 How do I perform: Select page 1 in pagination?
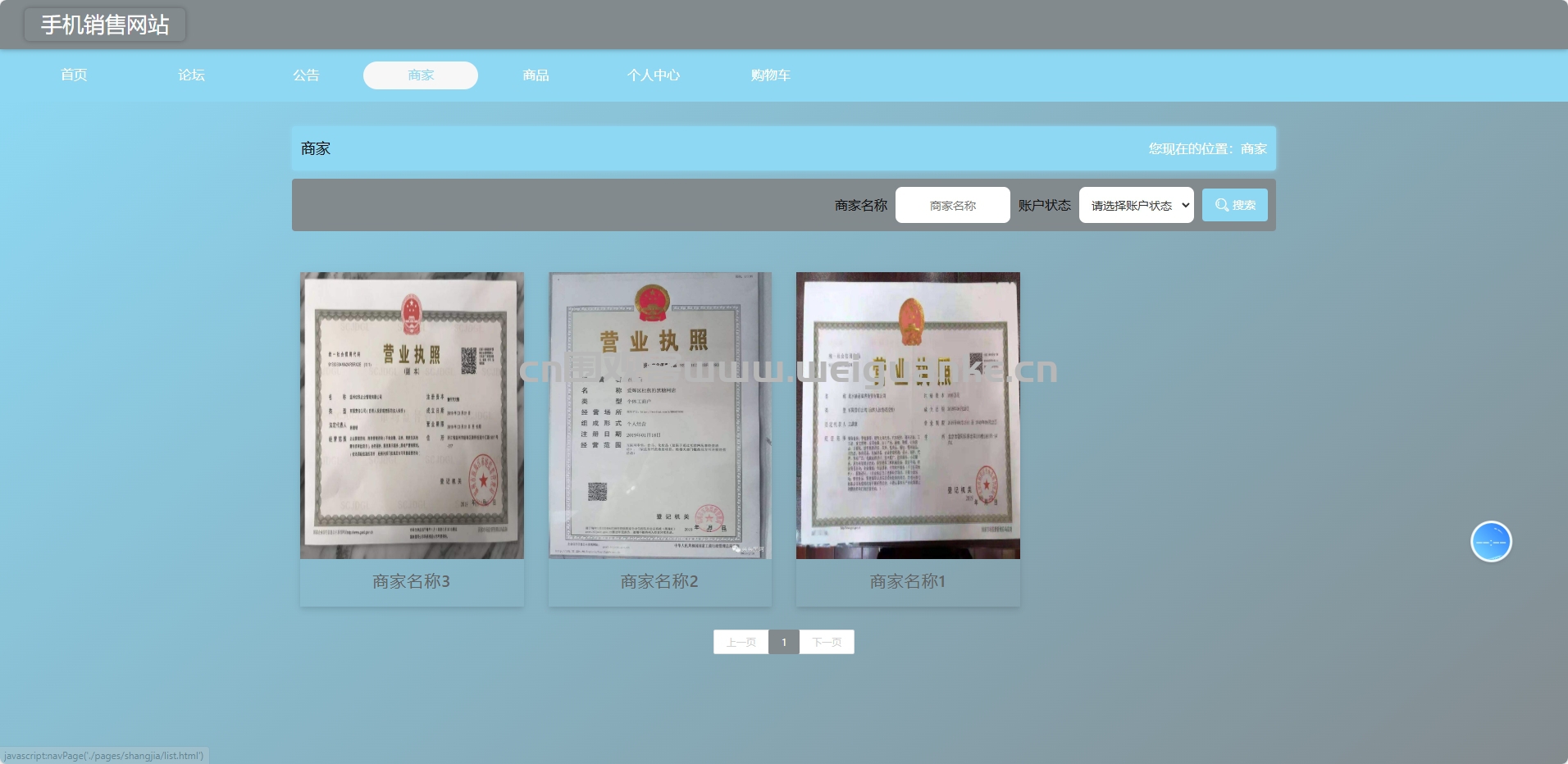784,642
